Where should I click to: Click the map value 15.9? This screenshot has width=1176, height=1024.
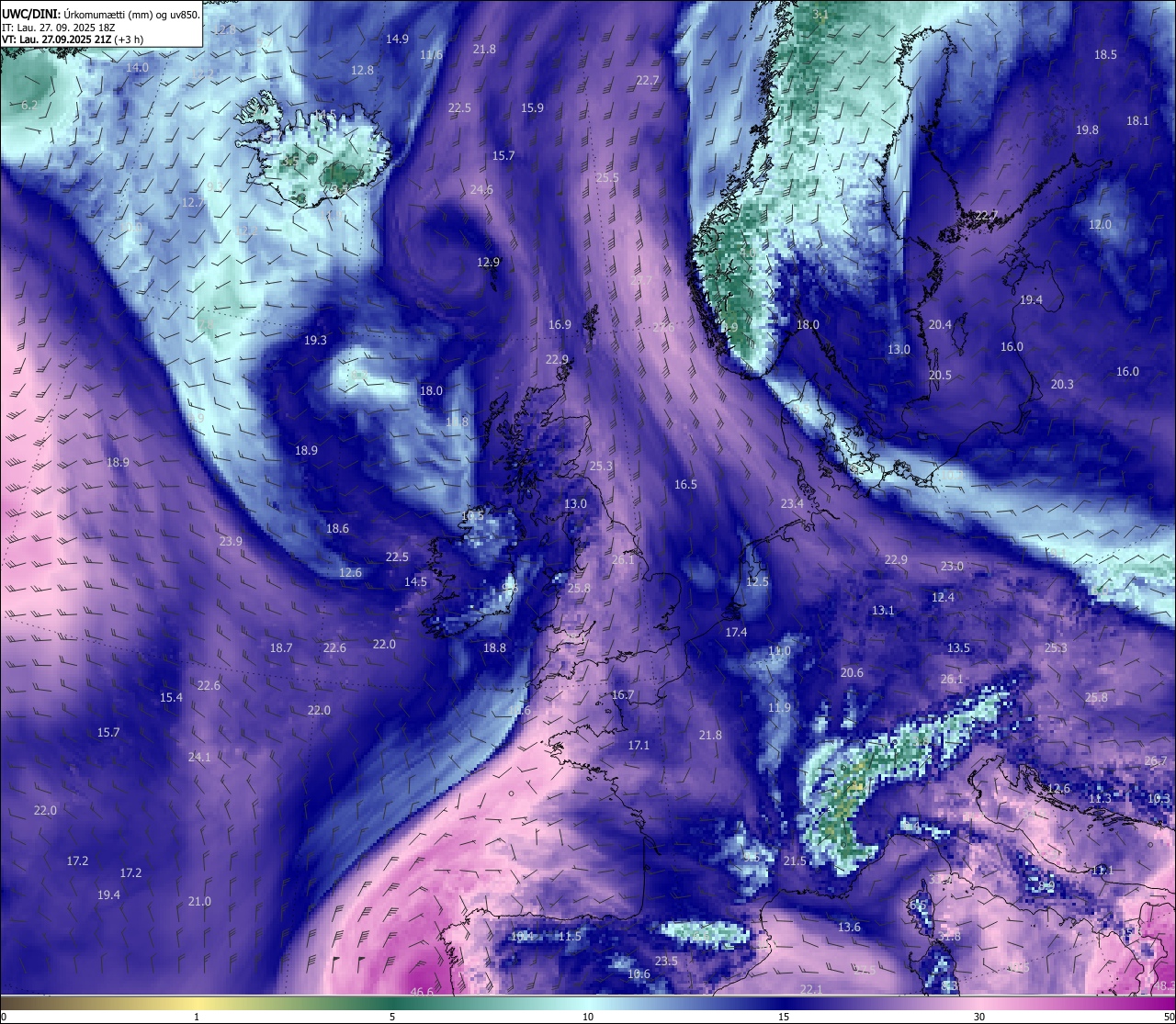pos(532,107)
